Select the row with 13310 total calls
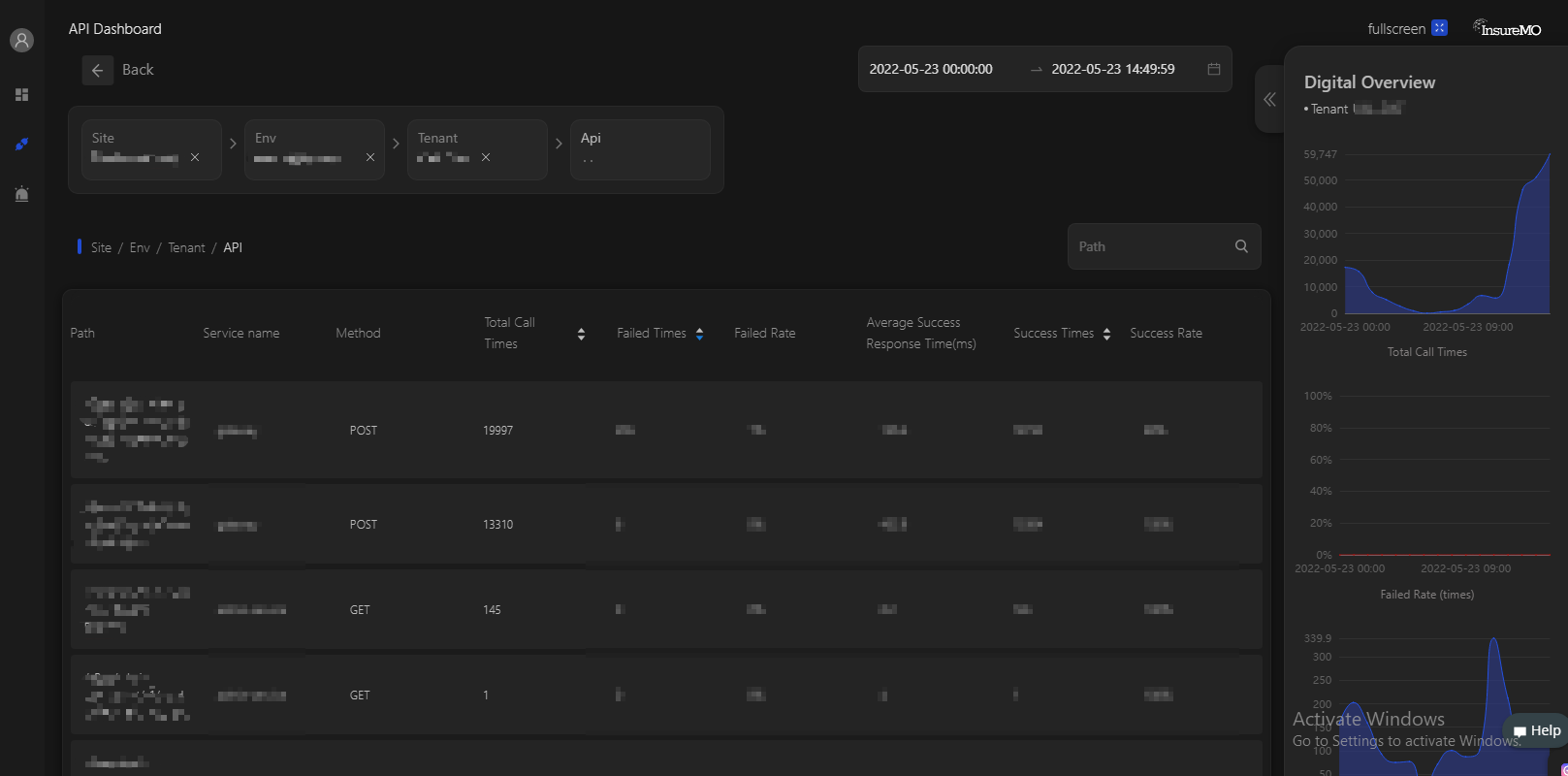 pos(666,524)
